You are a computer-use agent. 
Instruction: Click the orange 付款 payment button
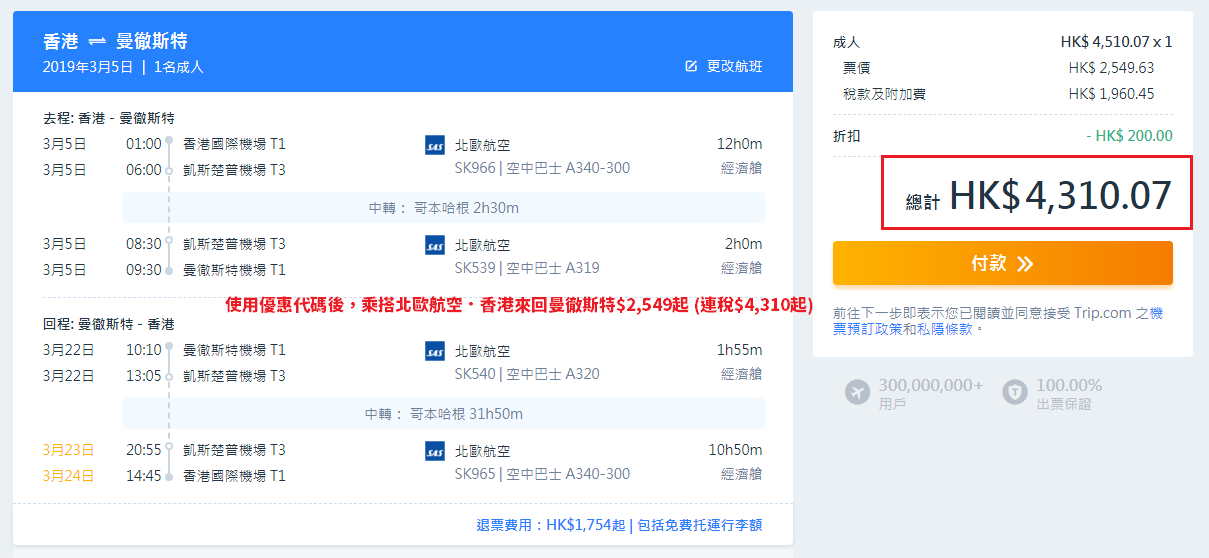pos(1003,263)
